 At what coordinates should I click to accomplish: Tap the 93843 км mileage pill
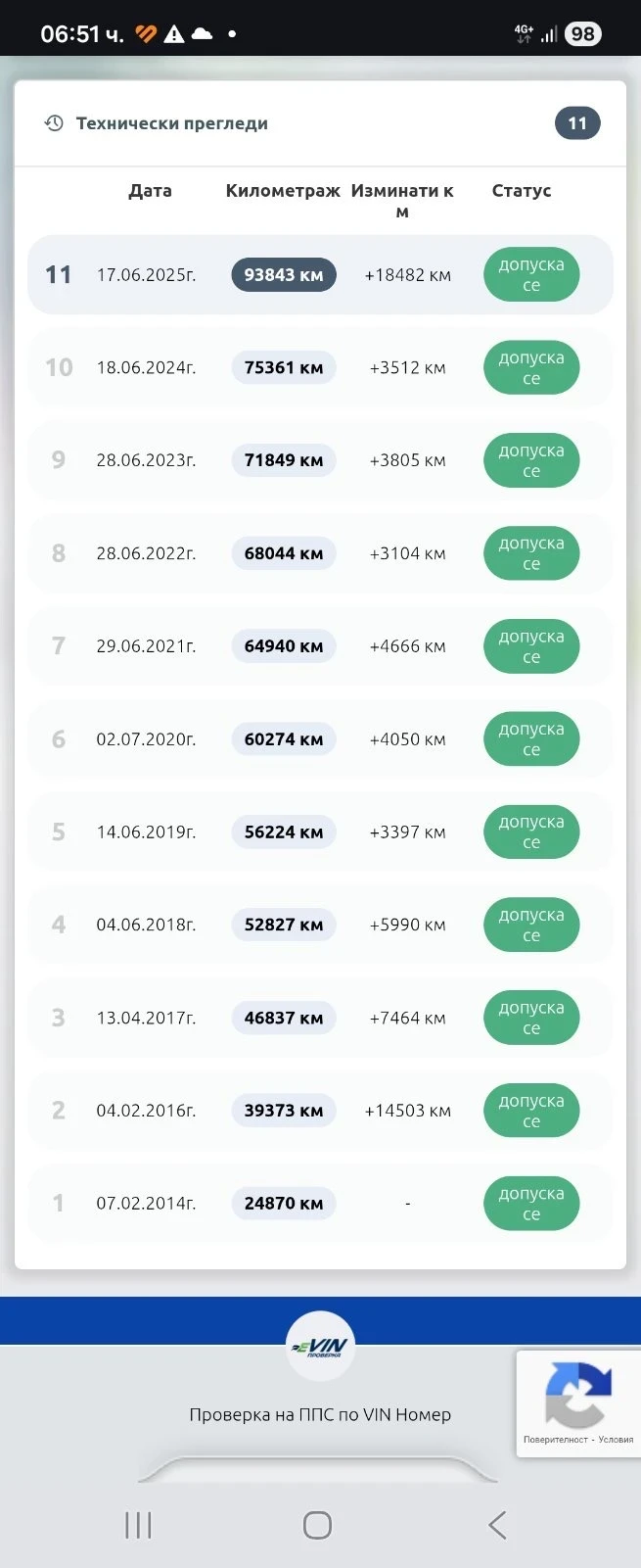284,275
